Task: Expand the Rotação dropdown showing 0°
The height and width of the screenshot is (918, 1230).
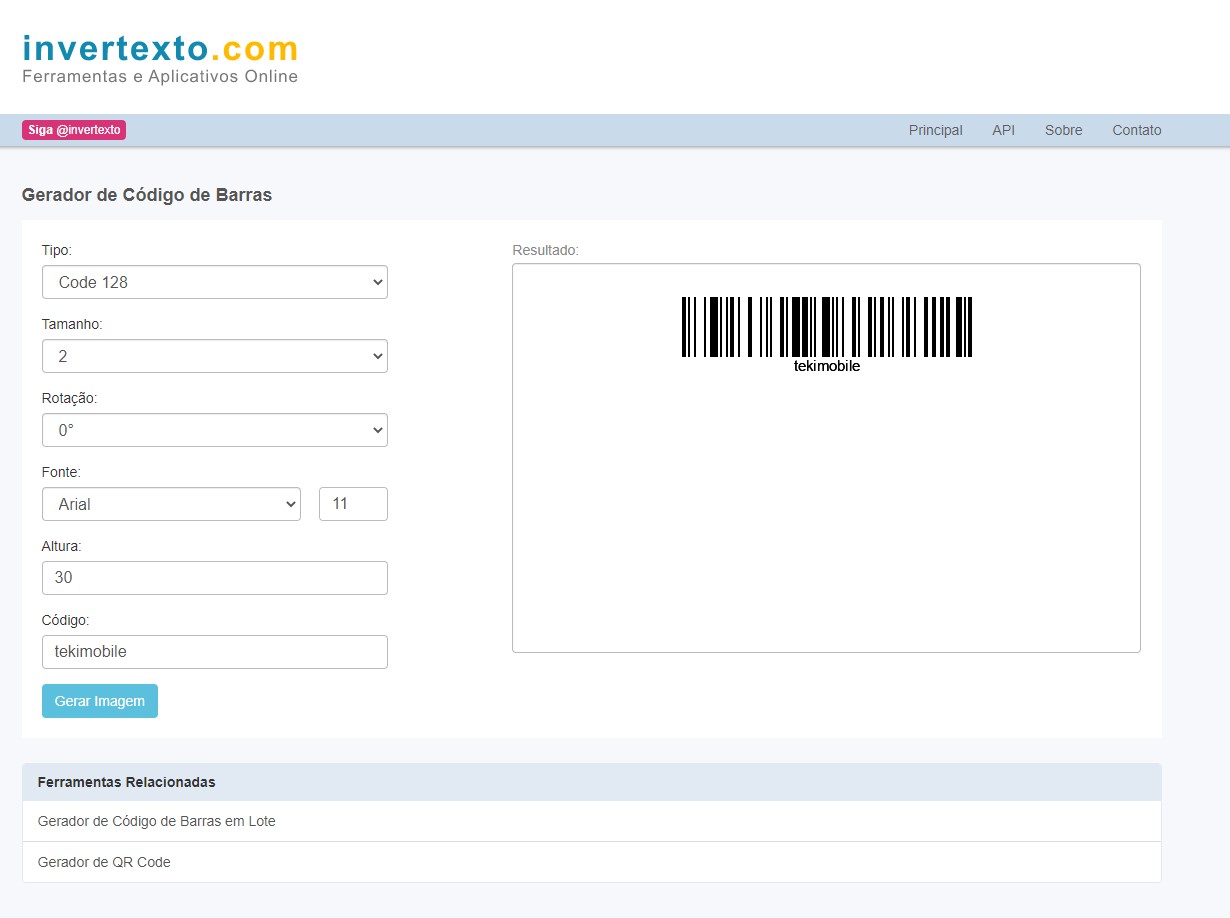Action: [x=215, y=430]
